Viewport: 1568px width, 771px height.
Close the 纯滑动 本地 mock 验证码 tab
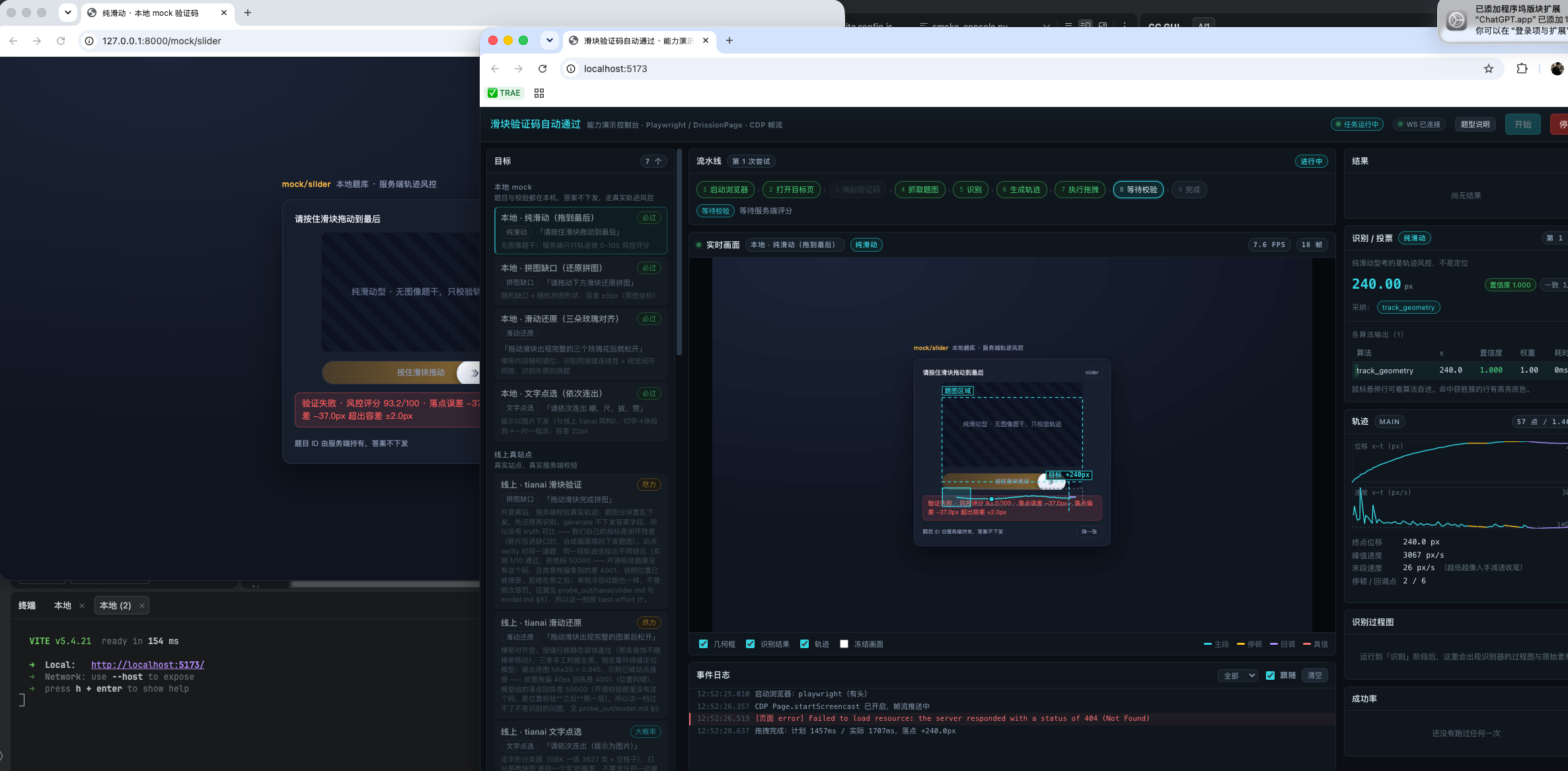point(224,13)
